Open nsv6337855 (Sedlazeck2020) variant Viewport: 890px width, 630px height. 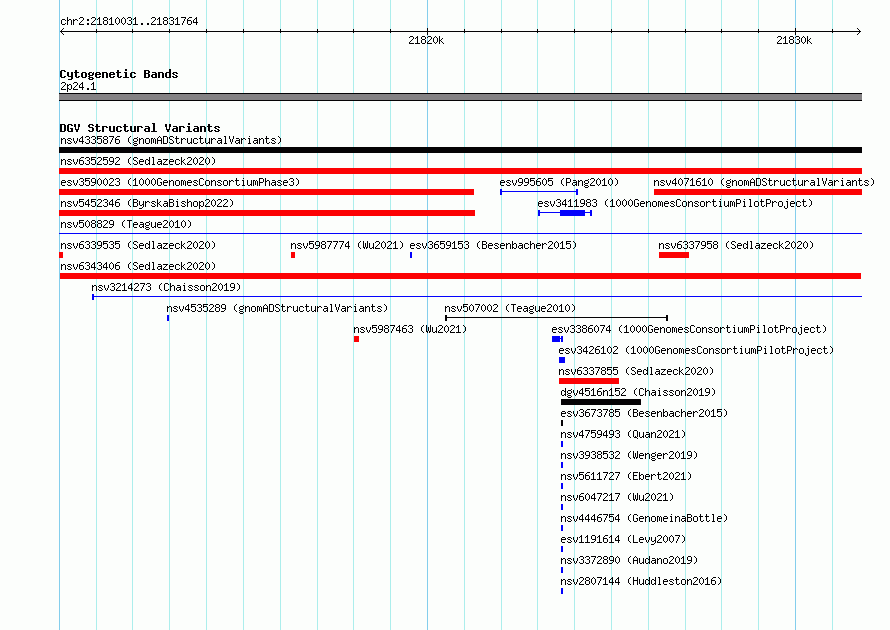click(636, 371)
